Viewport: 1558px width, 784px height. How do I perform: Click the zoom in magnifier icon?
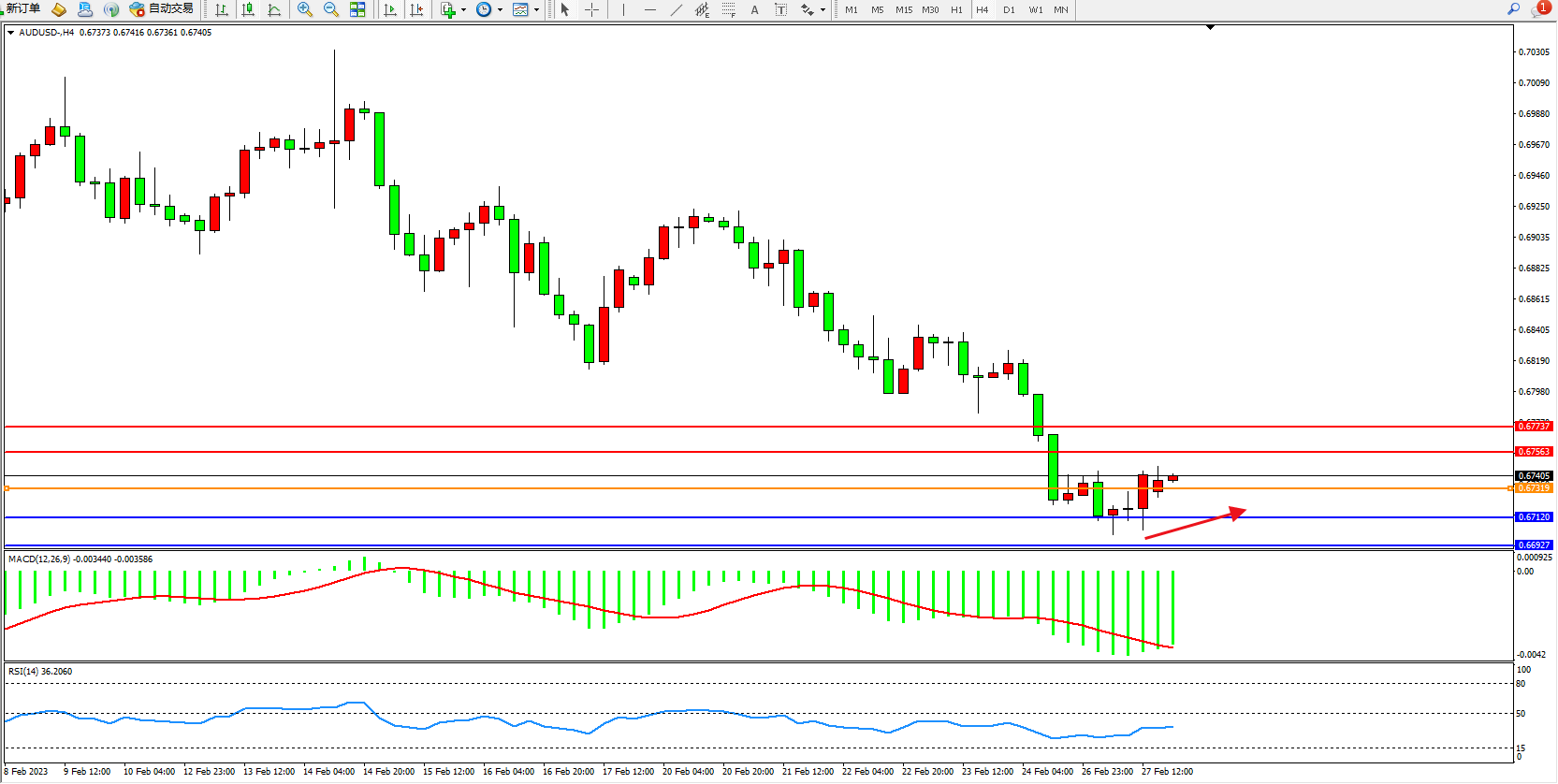(x=305, y=10)
